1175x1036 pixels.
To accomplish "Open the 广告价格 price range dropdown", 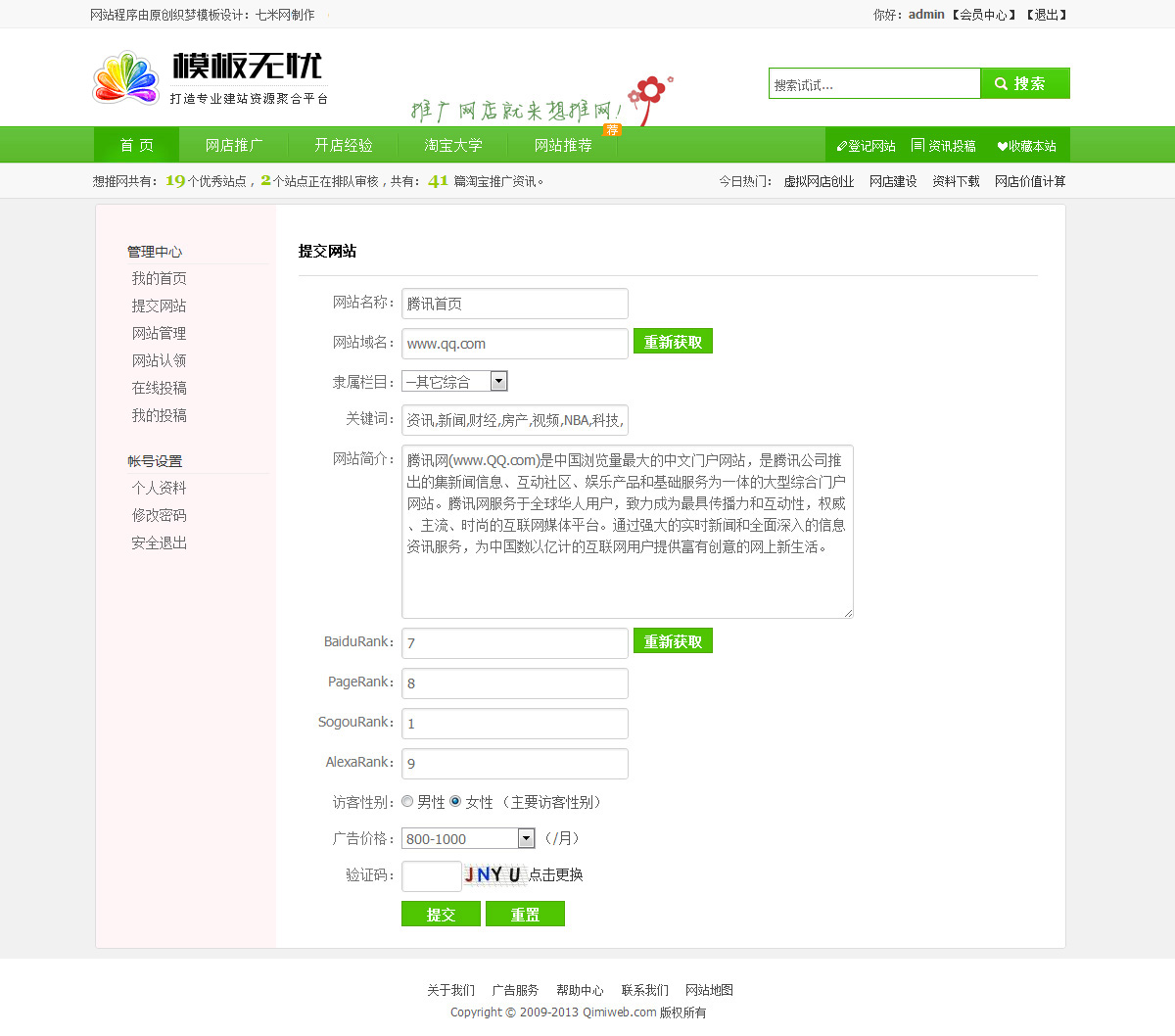I will tap(526, 838).
